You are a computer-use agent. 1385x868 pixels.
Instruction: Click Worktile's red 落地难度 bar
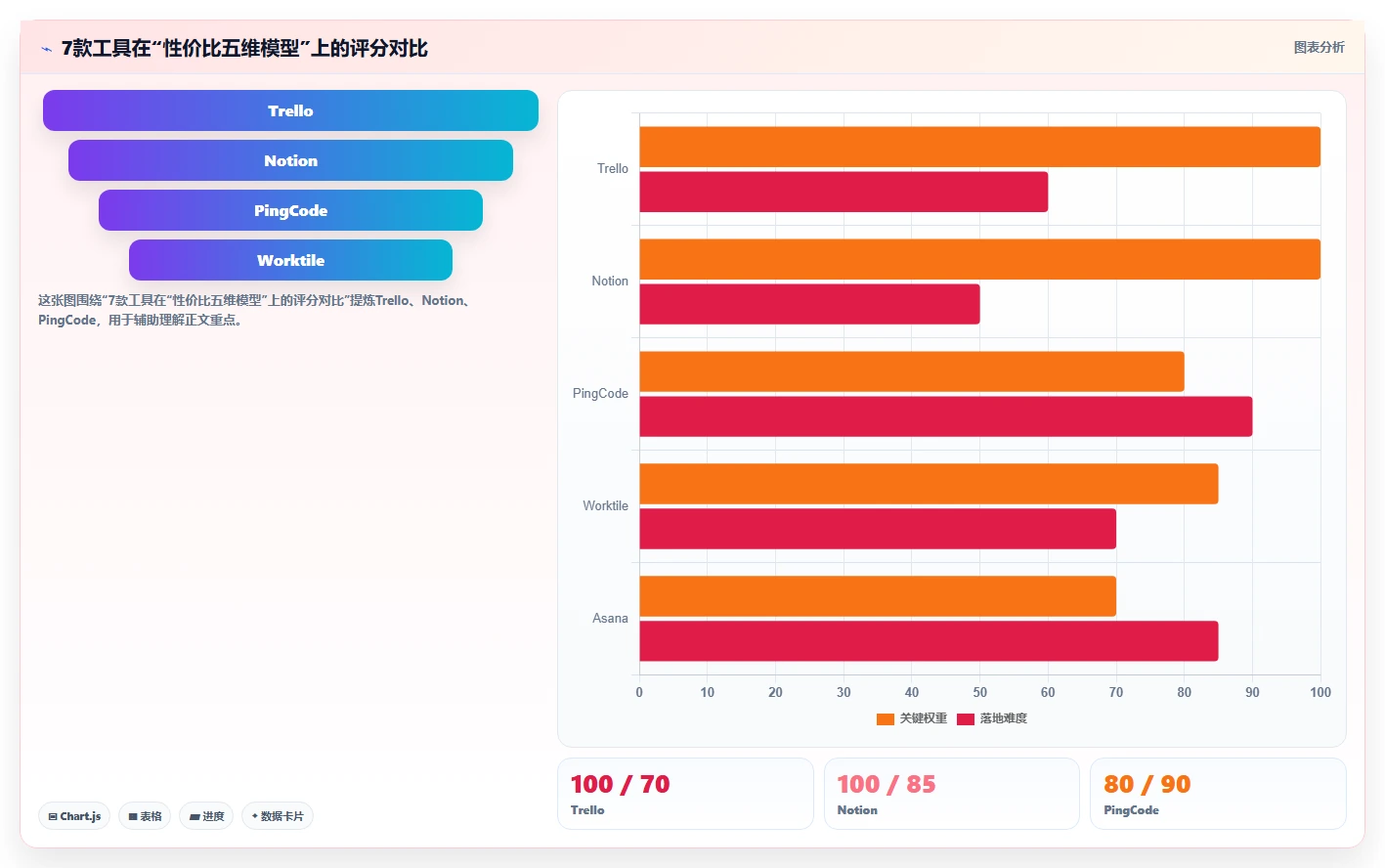tap(878, 529)
